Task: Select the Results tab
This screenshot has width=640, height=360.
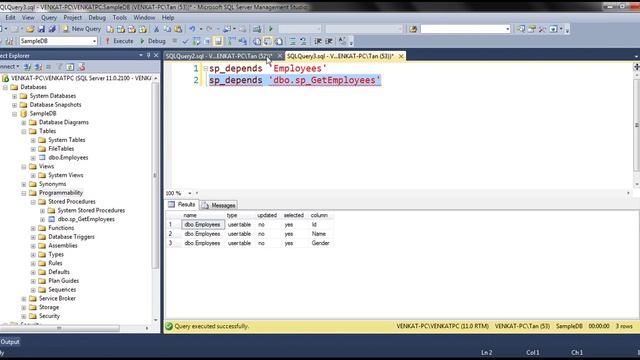Action: click(x=182, y=204)
